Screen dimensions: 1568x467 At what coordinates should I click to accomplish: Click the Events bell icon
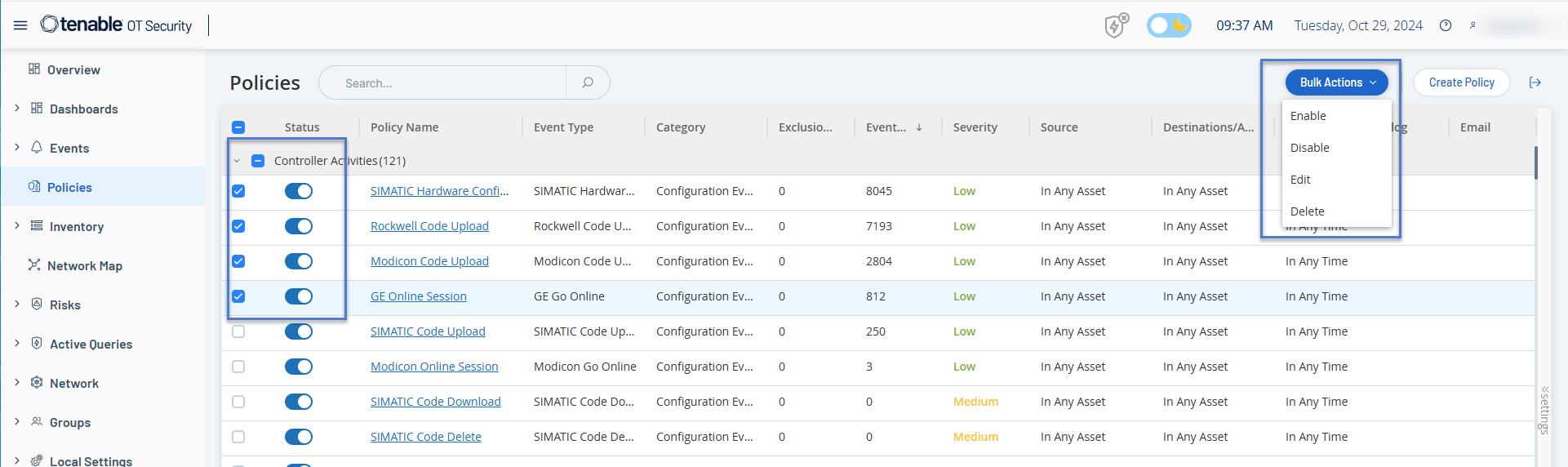coord(37,148)
